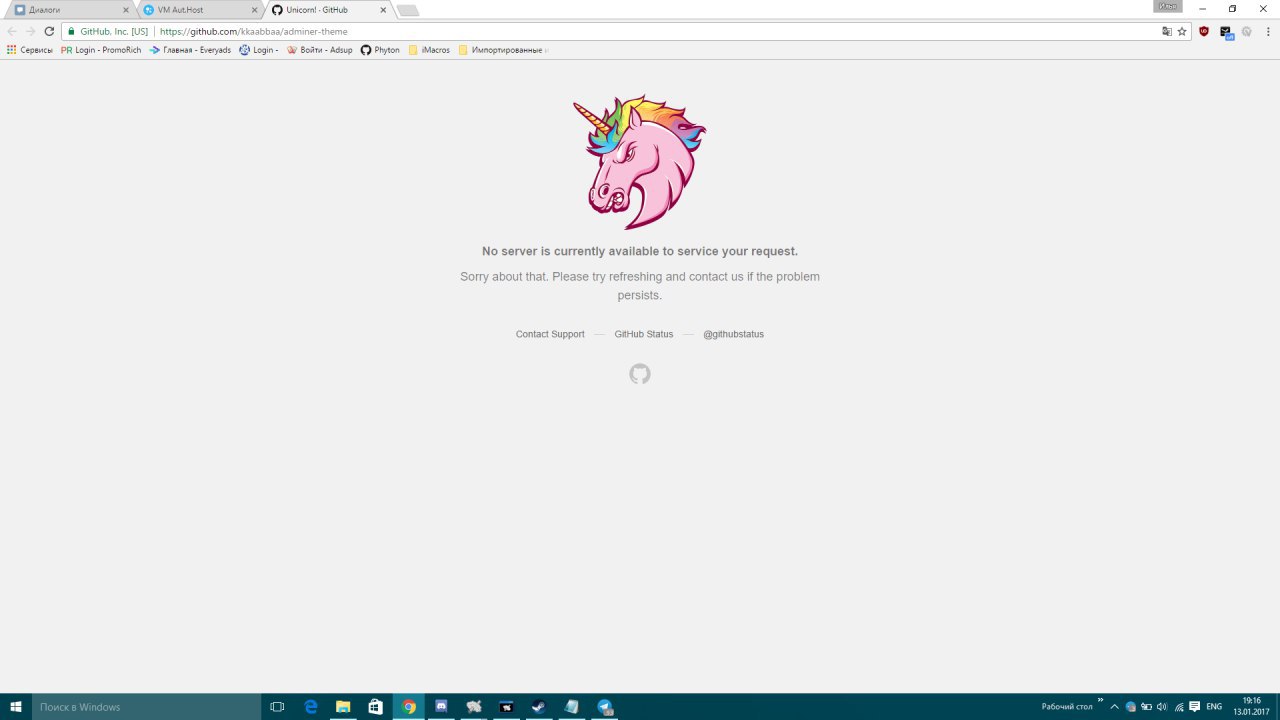The width and height of the screenshot is (1280, 720).
Task: Open the uBlock Origin extension icon
Action: pos(1204,31)
